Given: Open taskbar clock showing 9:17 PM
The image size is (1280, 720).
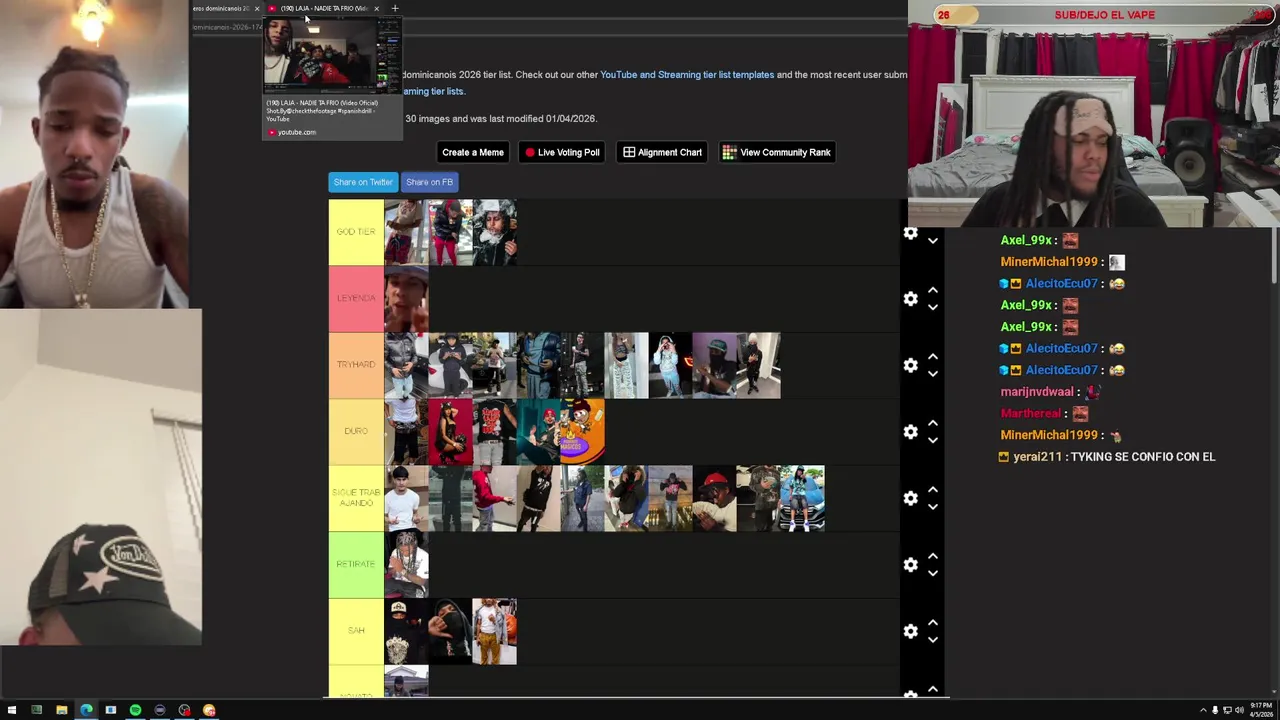Looking at the screenshot, I should tap(1260, 710).
